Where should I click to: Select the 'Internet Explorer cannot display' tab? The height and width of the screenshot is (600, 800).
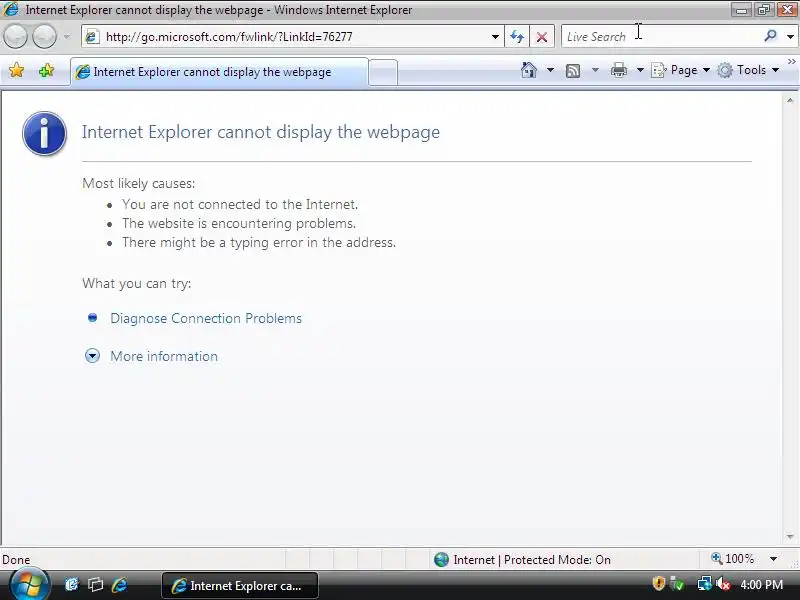click(x=219, y=72)
